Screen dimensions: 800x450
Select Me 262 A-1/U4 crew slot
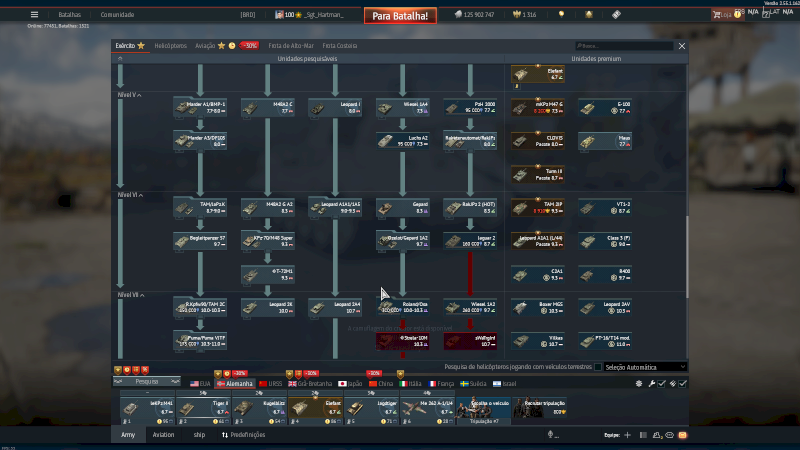[428, 410]
